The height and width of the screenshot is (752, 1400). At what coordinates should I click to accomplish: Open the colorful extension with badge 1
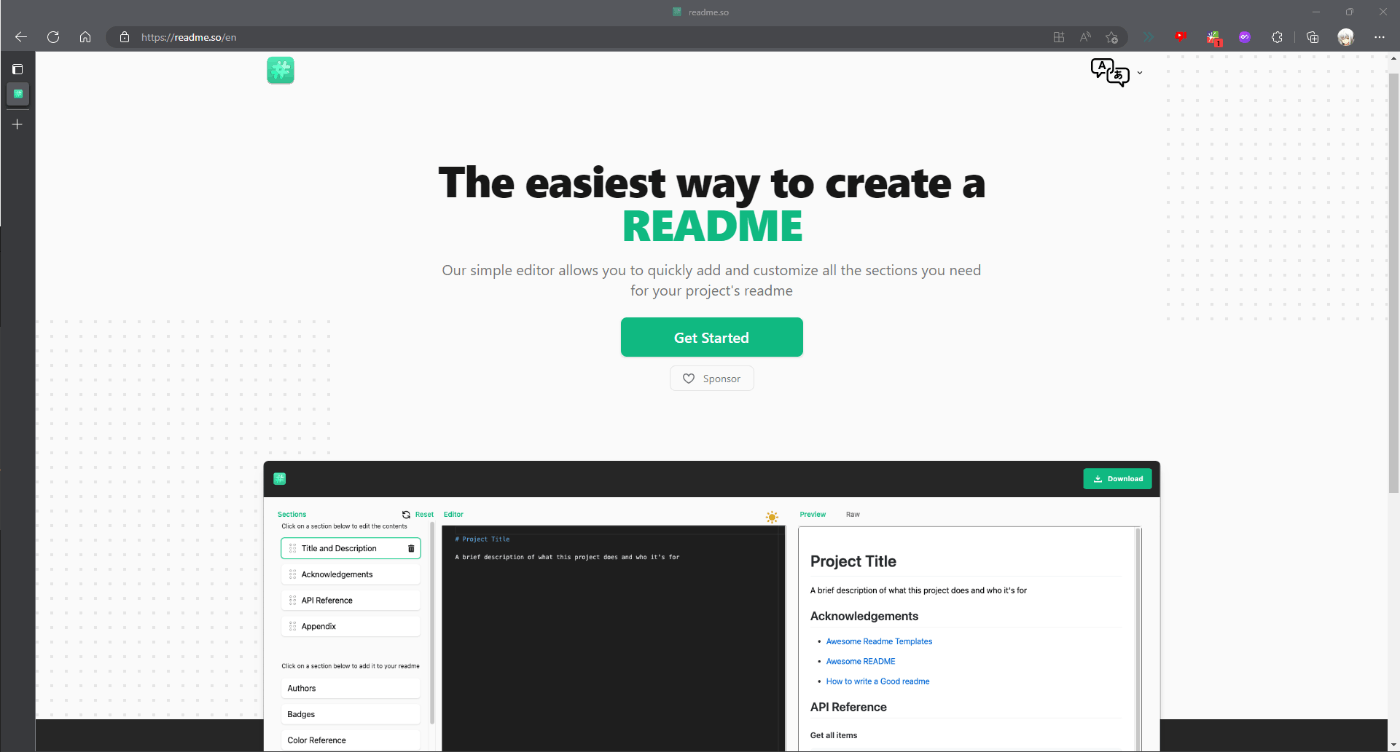(1213, 38)
